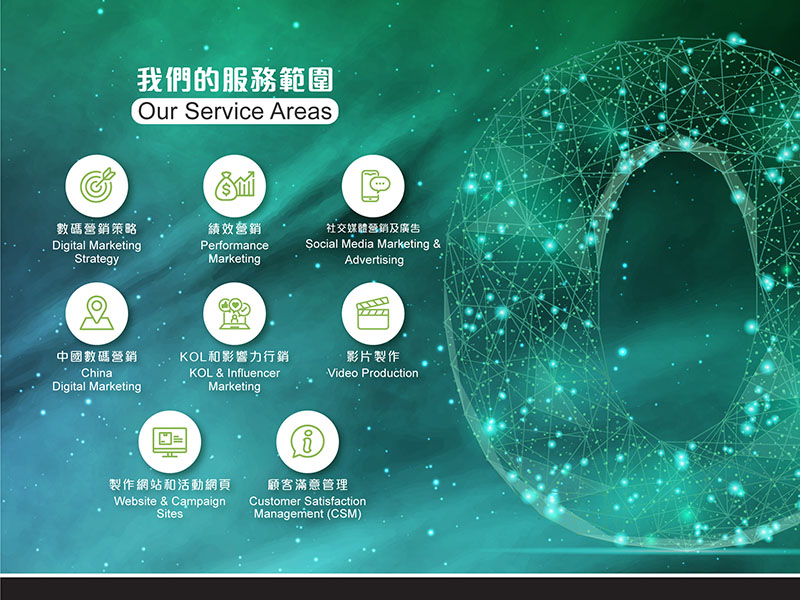Click 'Customer Satisfaction Management (CSM)' text
The height and width of the screenshot is (600, 800).
click(307, 507)
